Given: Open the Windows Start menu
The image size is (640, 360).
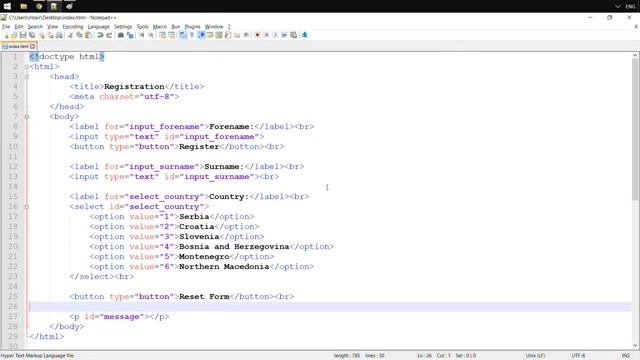Looking at the screenshot, I should [7, 6].
